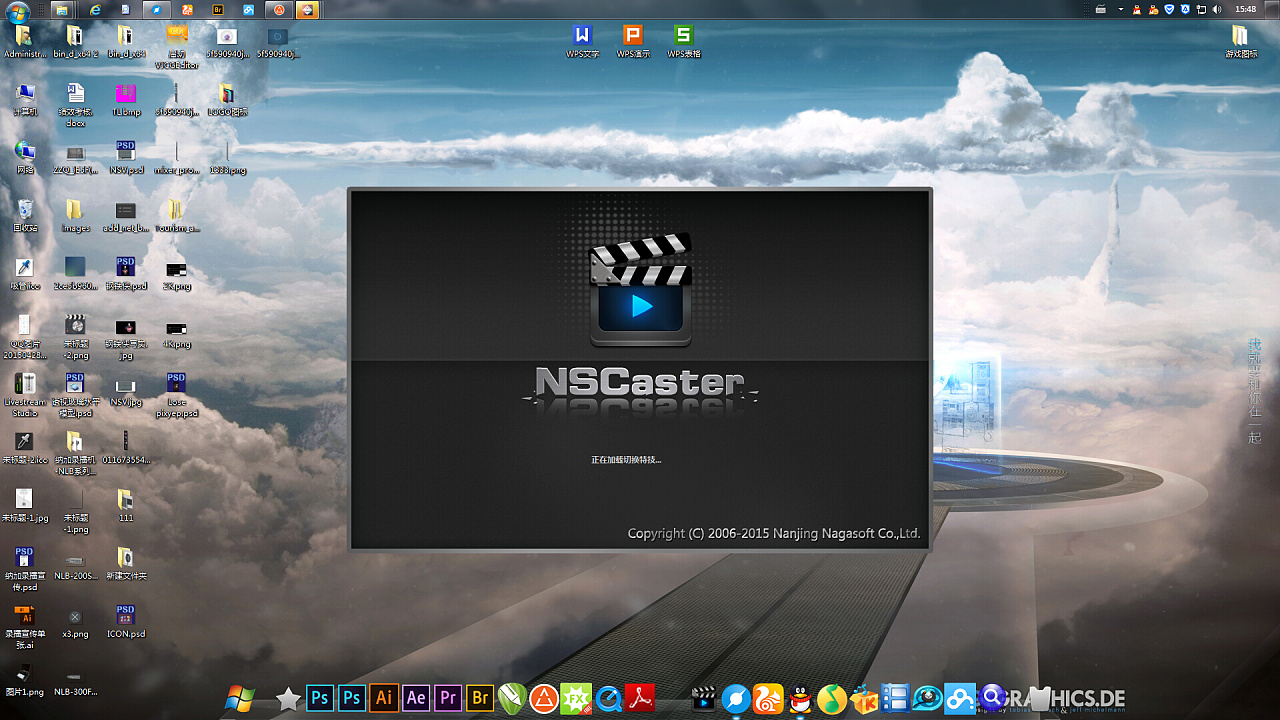Select the tourism_a... folder icon
1280x720 pixels.
point(176,216)
